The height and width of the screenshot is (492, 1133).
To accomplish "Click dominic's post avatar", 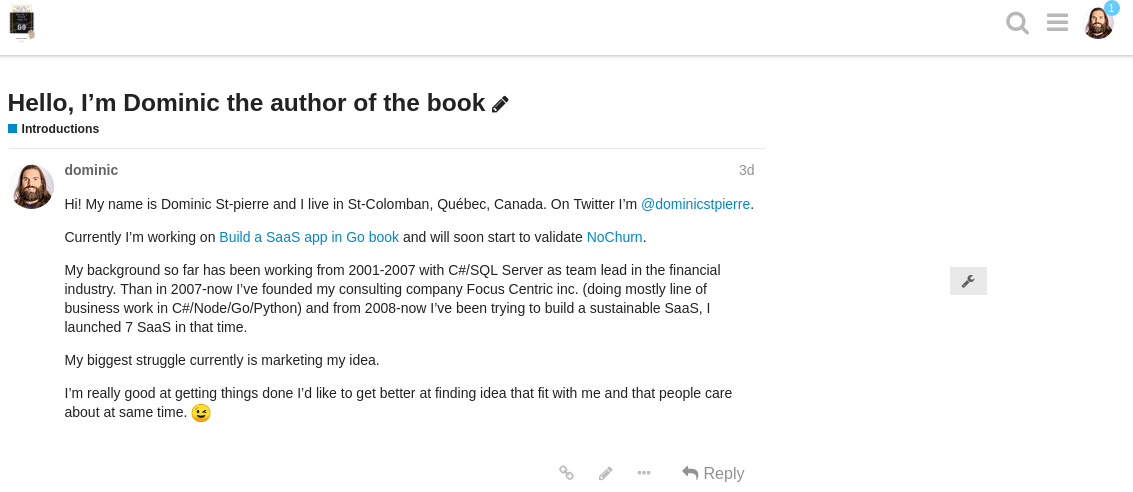I will coord(32,186).
